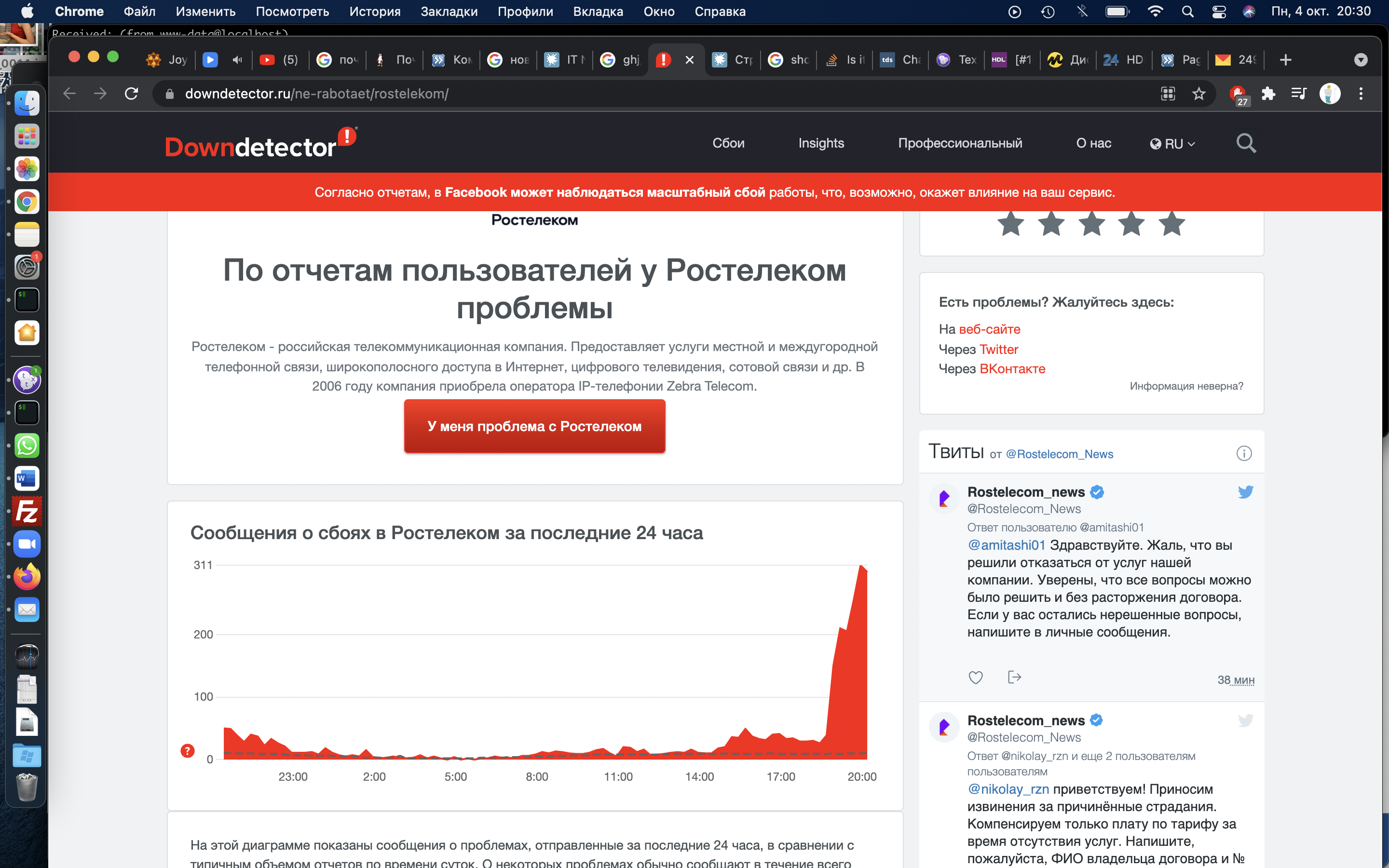
Task: Close the active Downdetector tab
Action: point(690,60)
